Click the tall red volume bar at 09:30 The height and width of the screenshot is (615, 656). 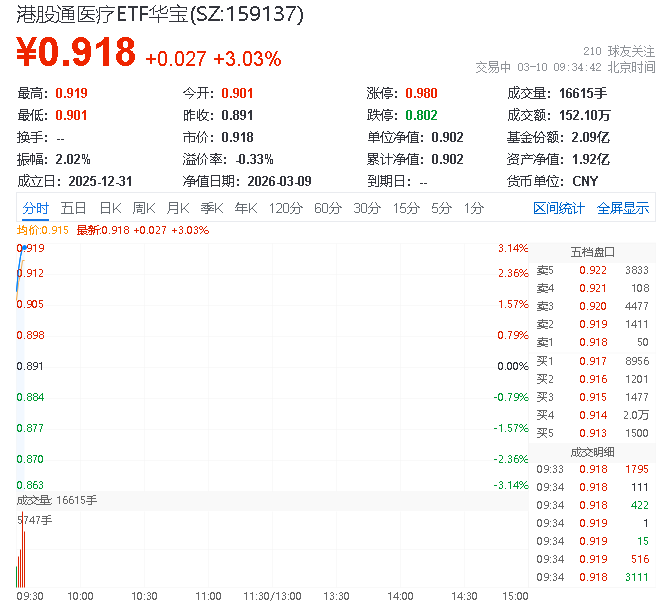[22, 552]
